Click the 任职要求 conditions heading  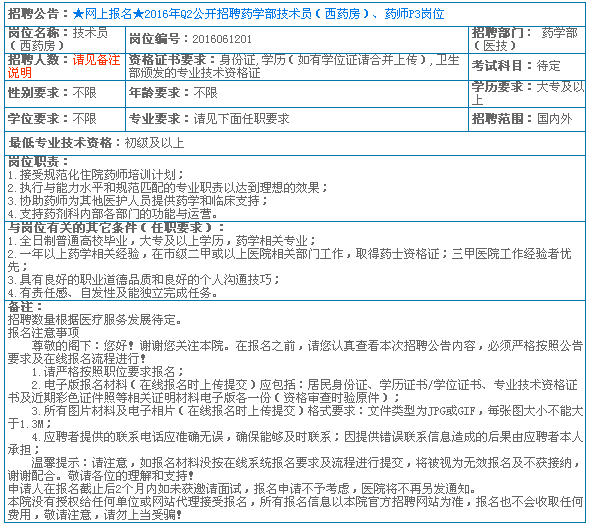116,228
